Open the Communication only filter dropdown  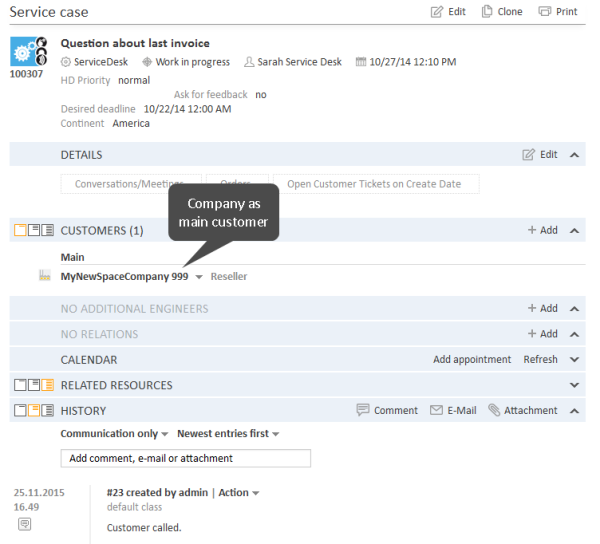[114, 433]
